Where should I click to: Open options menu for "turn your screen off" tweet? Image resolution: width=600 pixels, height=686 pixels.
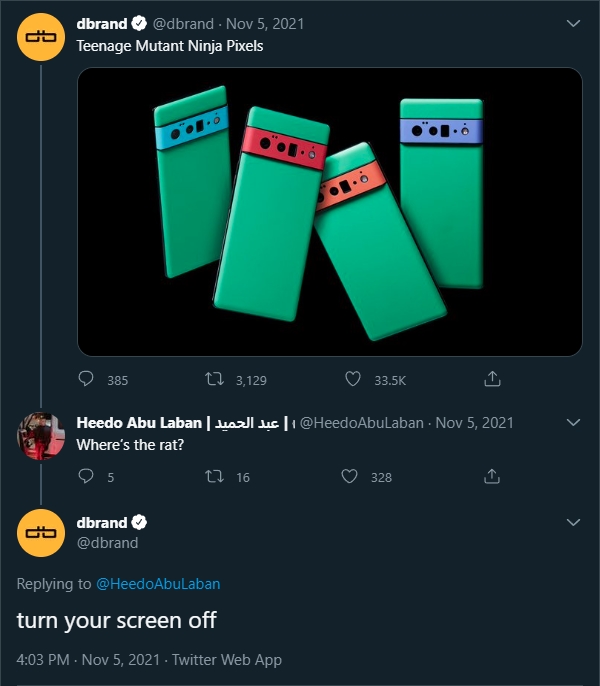pos(573,523)
